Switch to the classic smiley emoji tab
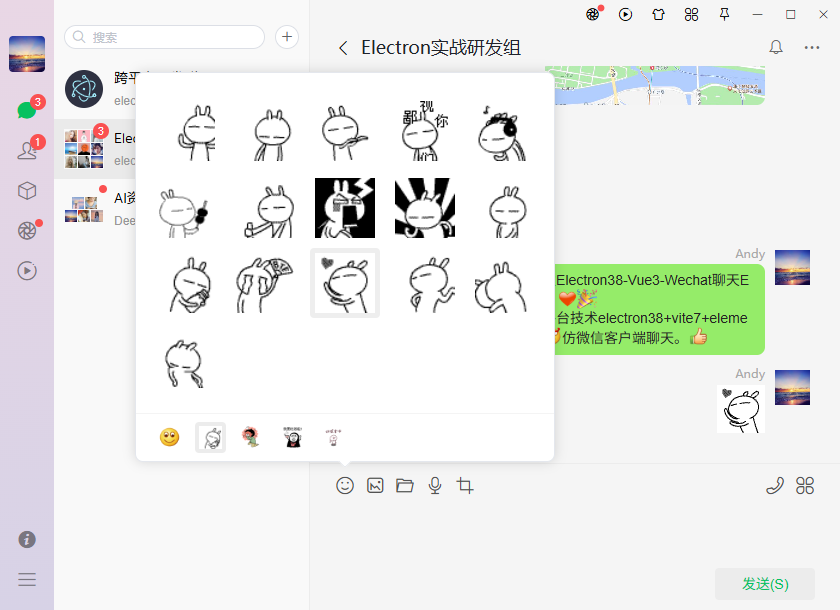 (x=169, y=437)
